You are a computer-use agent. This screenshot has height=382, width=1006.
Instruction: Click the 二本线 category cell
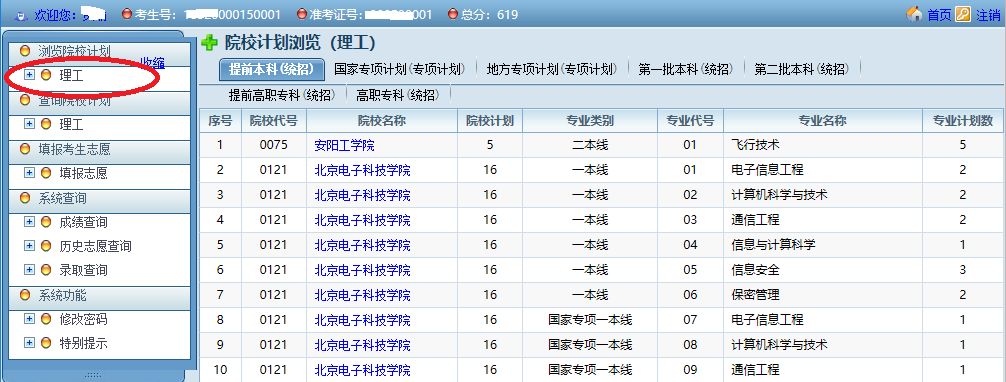coord(590,145)
